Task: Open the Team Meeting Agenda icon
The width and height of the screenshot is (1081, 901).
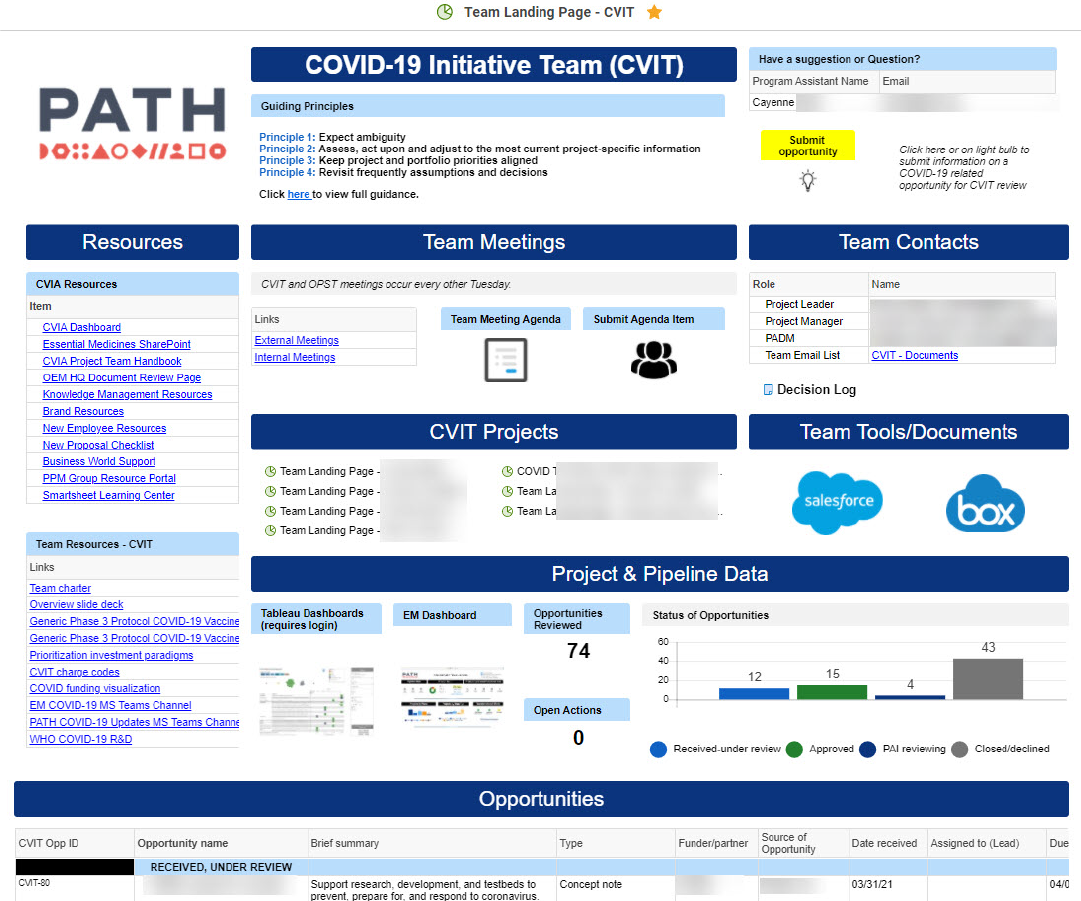Action: (505, 359)
